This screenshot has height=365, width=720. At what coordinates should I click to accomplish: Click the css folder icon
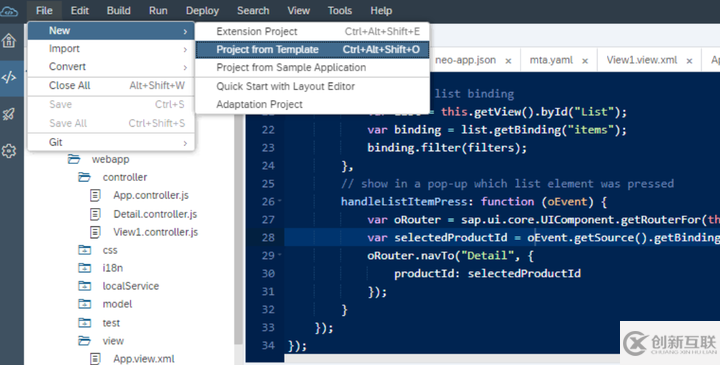[x=84, y=250]
